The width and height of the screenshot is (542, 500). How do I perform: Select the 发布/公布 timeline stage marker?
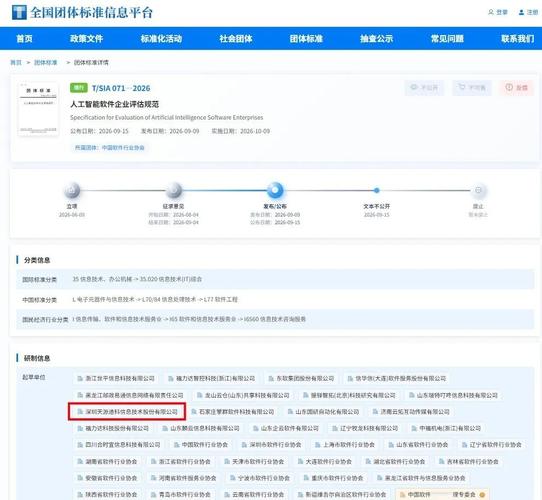coord(275,190)
